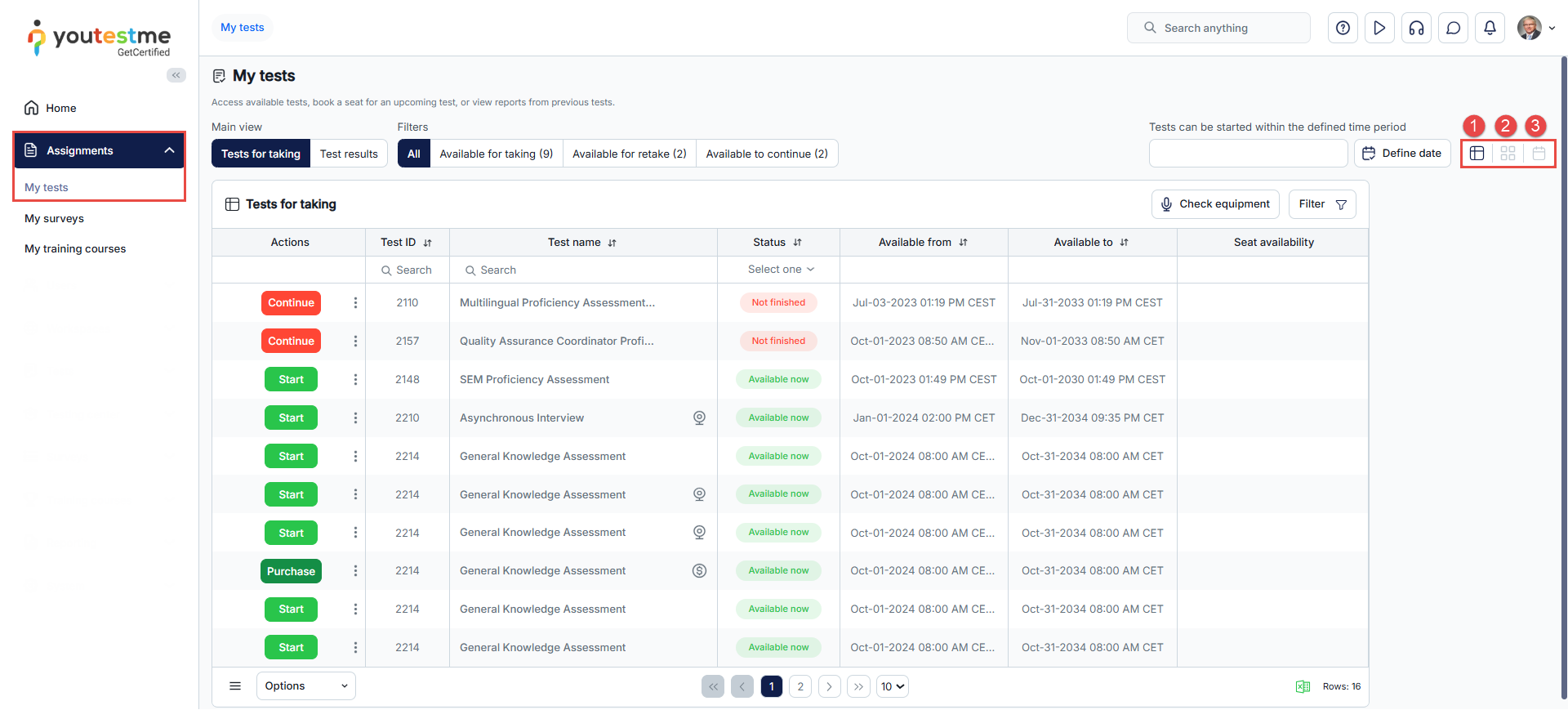Open the help question mark icon

[1343, 28]
